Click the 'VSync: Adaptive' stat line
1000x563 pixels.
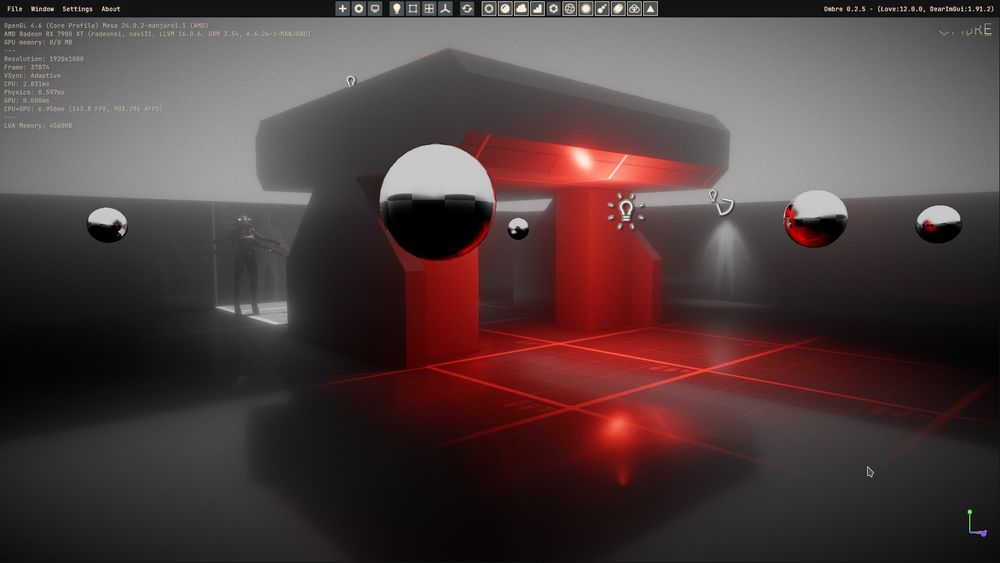pyautogui.click(x=33, y=75)
